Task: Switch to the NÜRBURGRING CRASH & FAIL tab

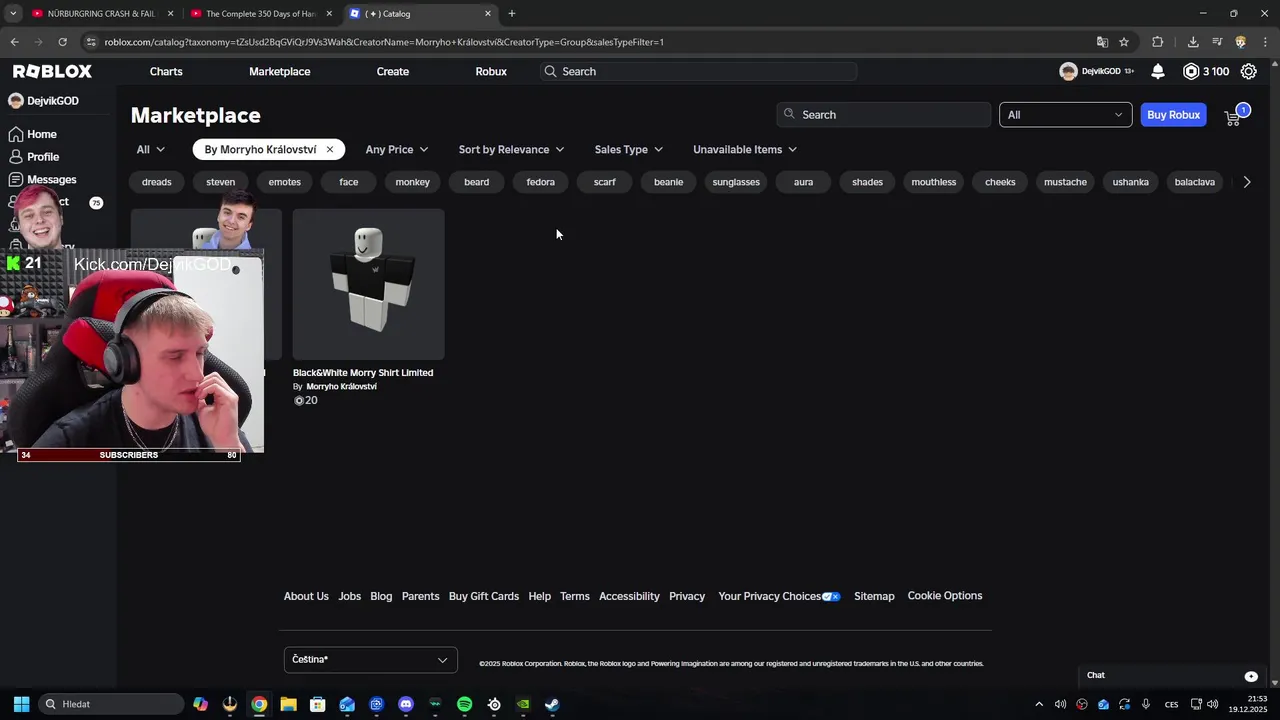Action: click(x=102, y=14)
